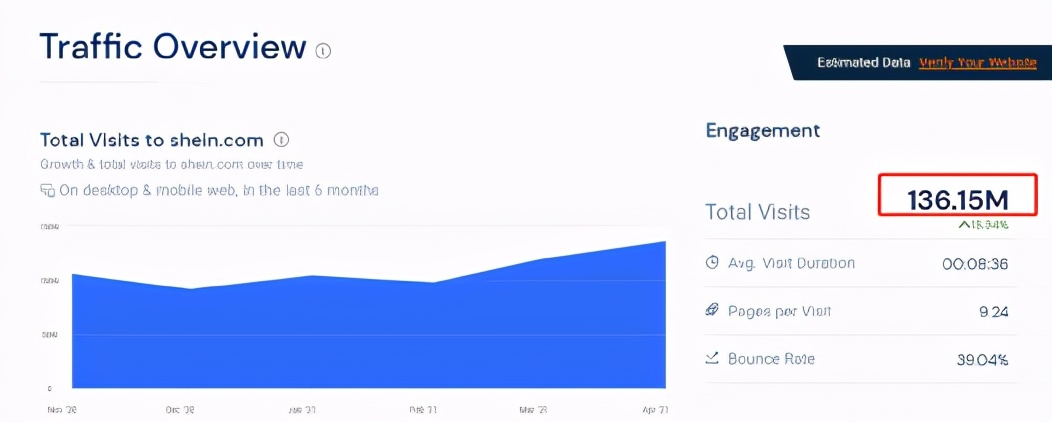Click the Total Visits to shein.com heading
Viewport: 1052px width, 422px height.
coord(151,140)
